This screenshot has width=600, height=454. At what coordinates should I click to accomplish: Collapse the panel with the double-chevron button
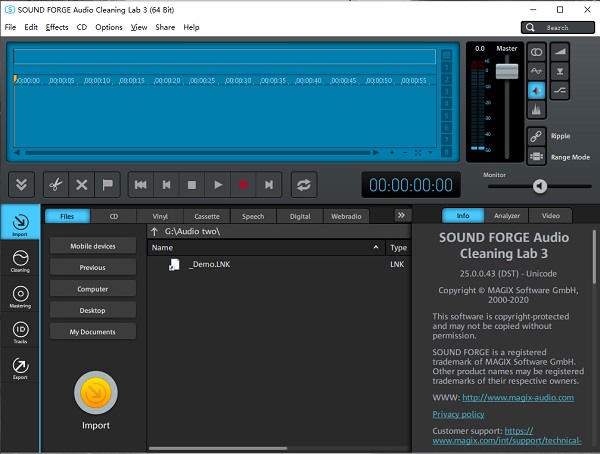click(x=21, y=185)
